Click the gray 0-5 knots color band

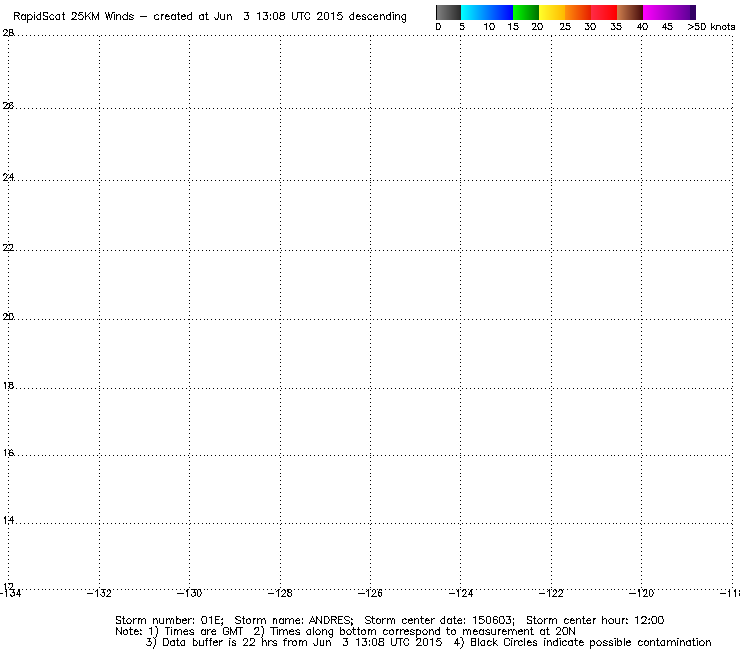click(x=448, y=12)
